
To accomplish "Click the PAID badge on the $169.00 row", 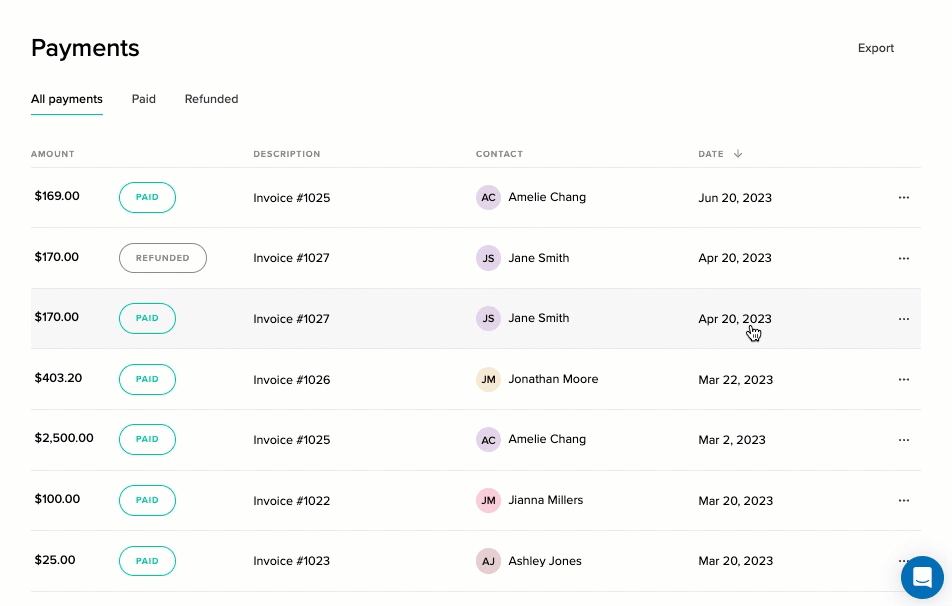I will 147,197.
